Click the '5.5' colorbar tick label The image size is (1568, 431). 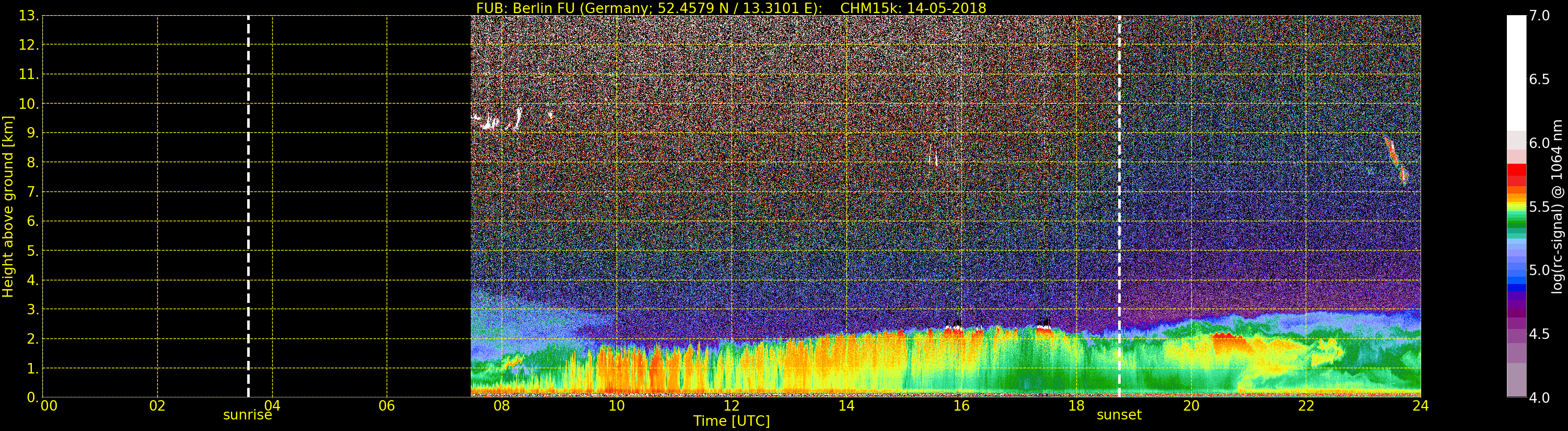pos(1539,207)
